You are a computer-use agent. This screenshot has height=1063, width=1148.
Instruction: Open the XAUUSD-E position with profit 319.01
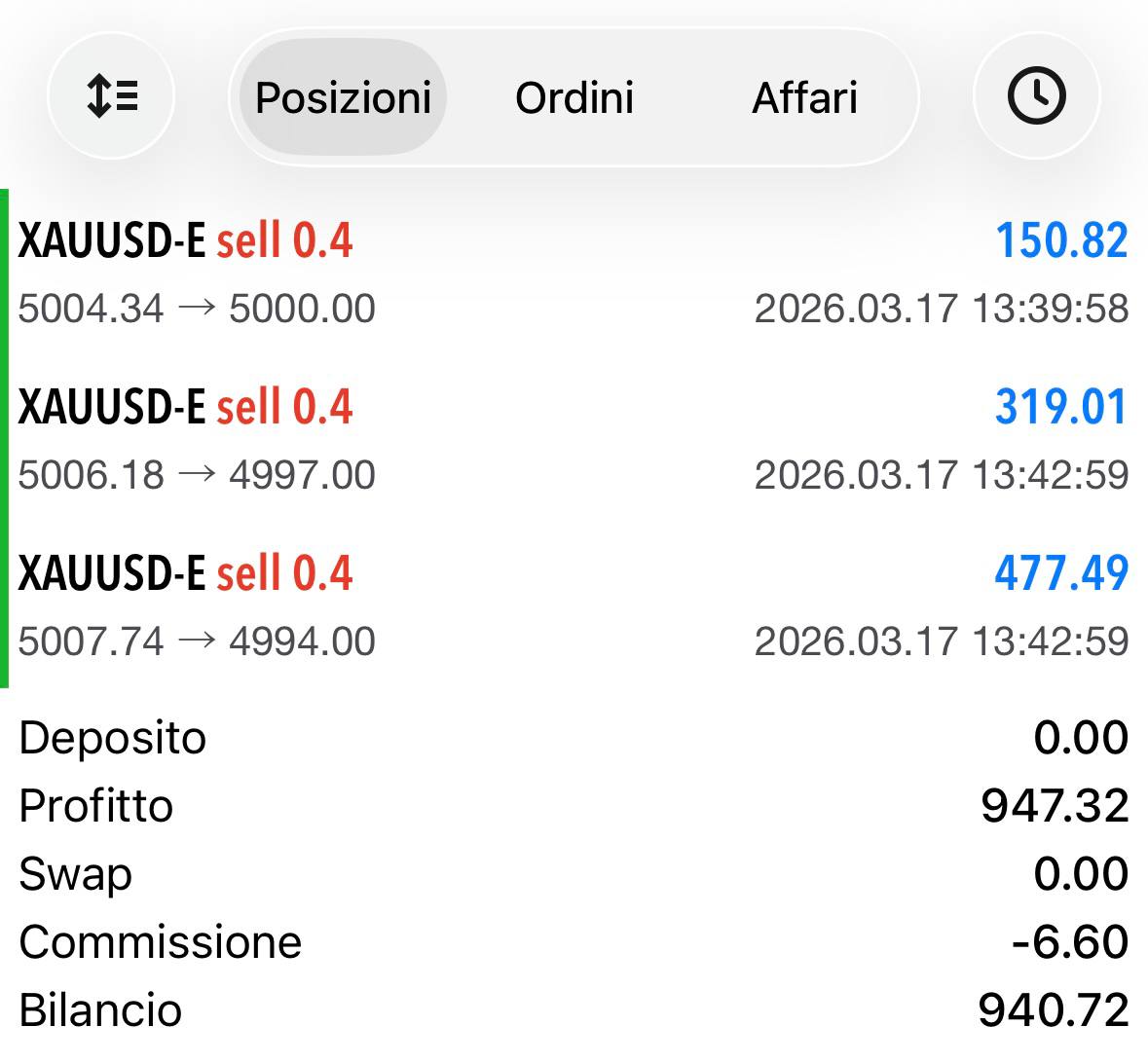tap(574, 439)
